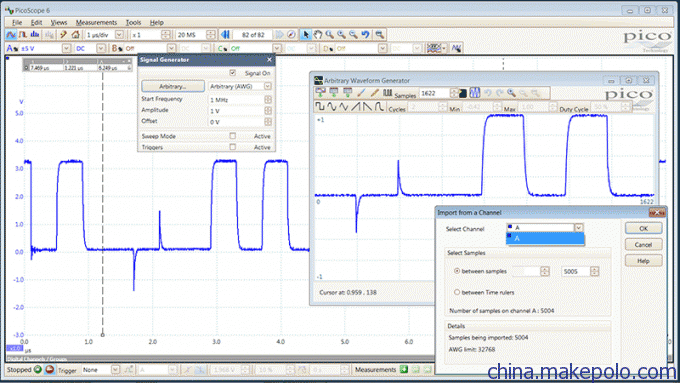Image resolution: width=680 pixels, height=383 pixels.
Task: Open the Tools menu
Action: click(133, 23)
